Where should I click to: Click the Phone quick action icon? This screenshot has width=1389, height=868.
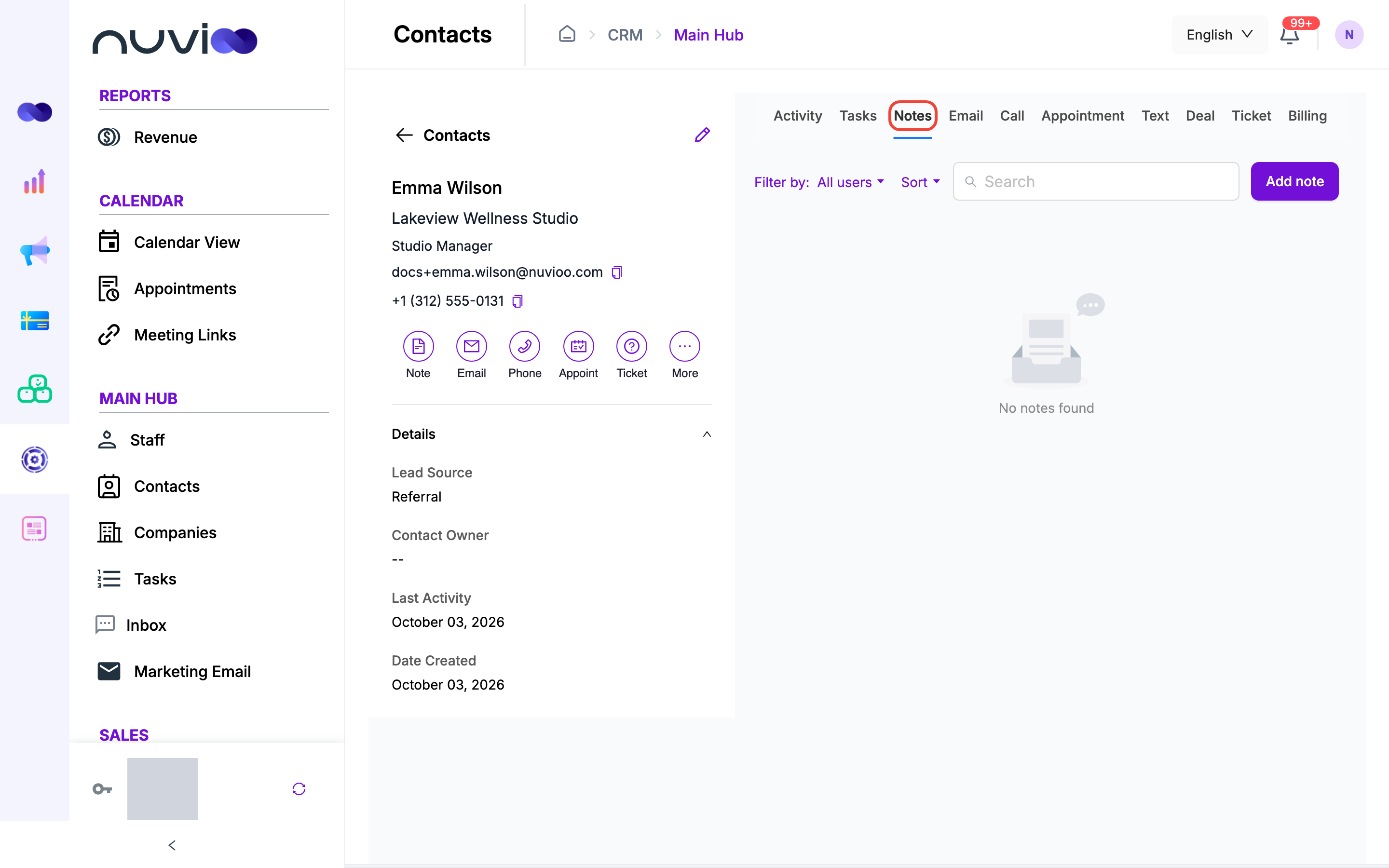tap(525, 346)
